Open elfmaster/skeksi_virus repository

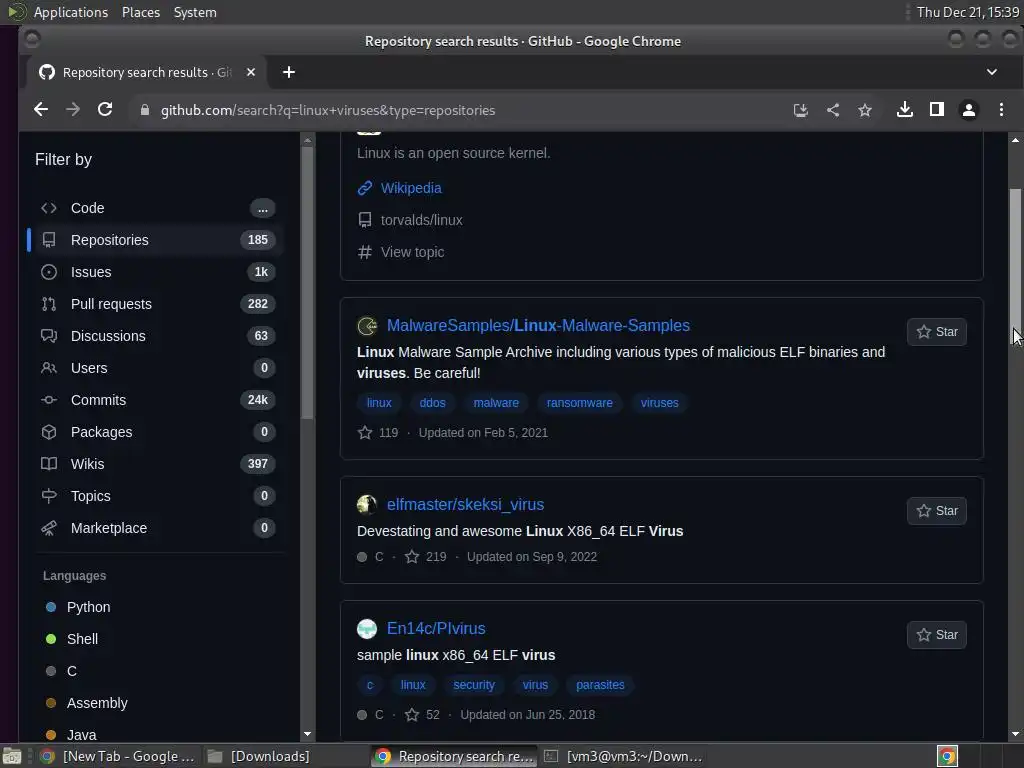pyautogui.click(x=465, y=504)
